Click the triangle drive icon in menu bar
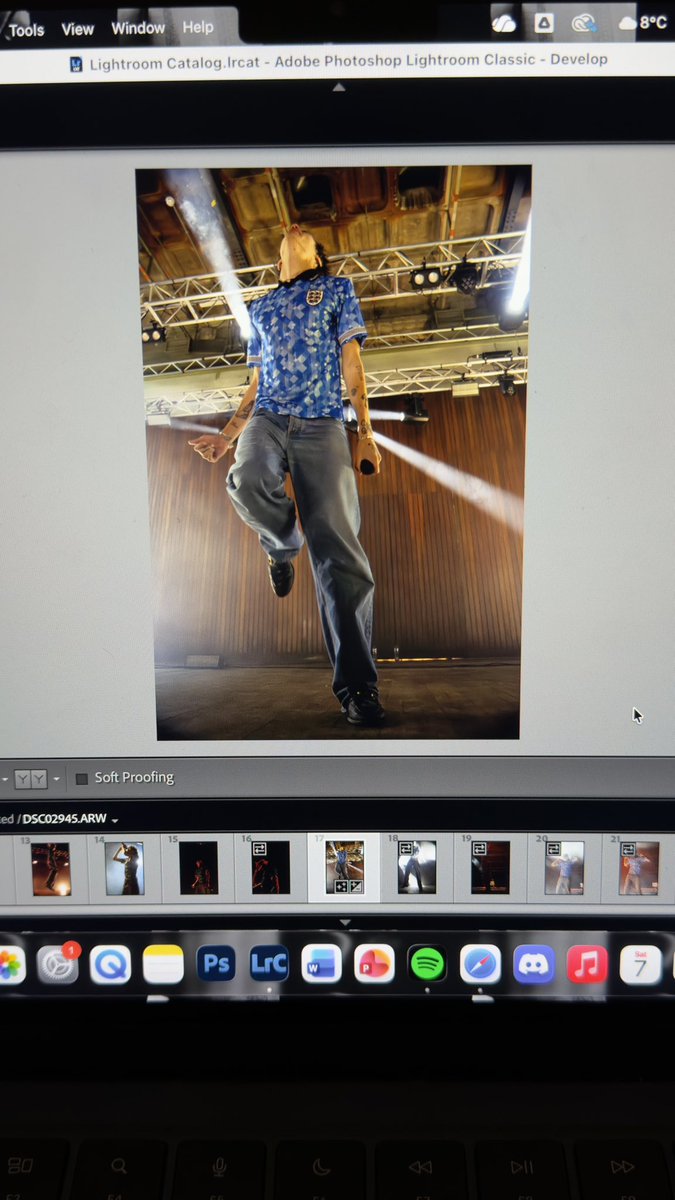This screenshot has height=1200, width=675. coord(544,22)
